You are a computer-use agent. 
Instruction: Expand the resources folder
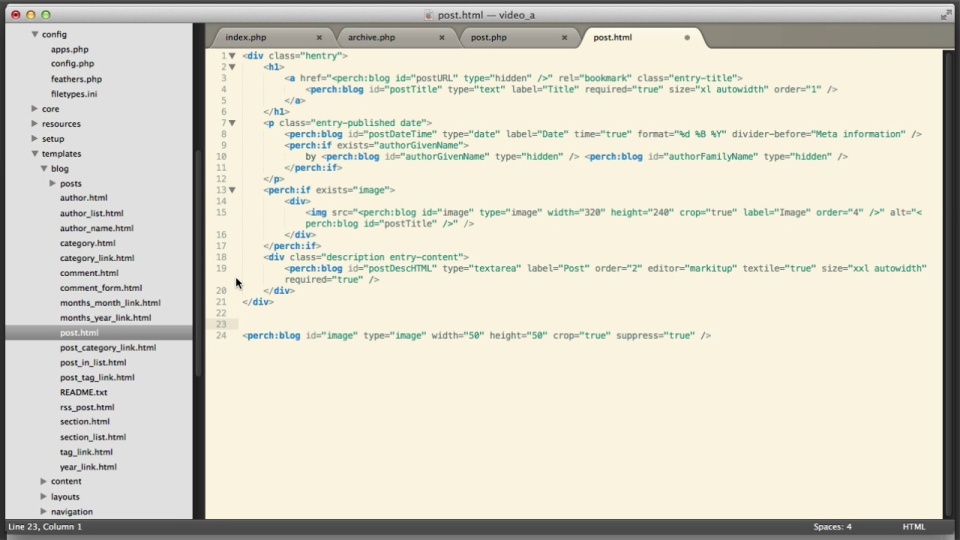click(35, 124)
